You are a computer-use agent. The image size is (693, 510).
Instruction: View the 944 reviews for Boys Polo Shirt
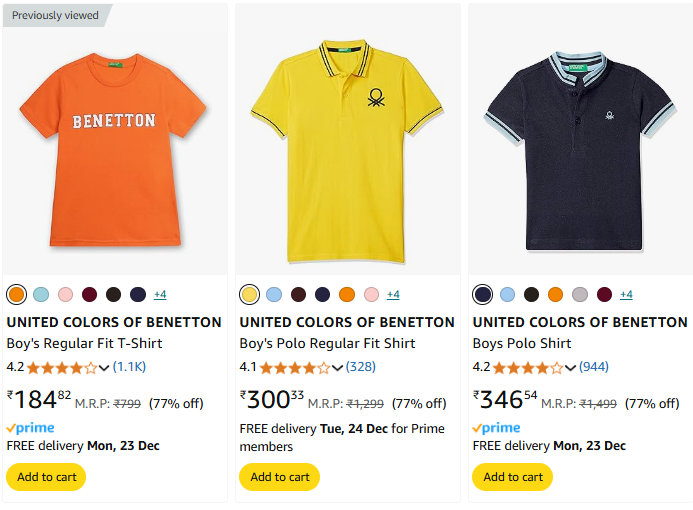tap(594, 367)
